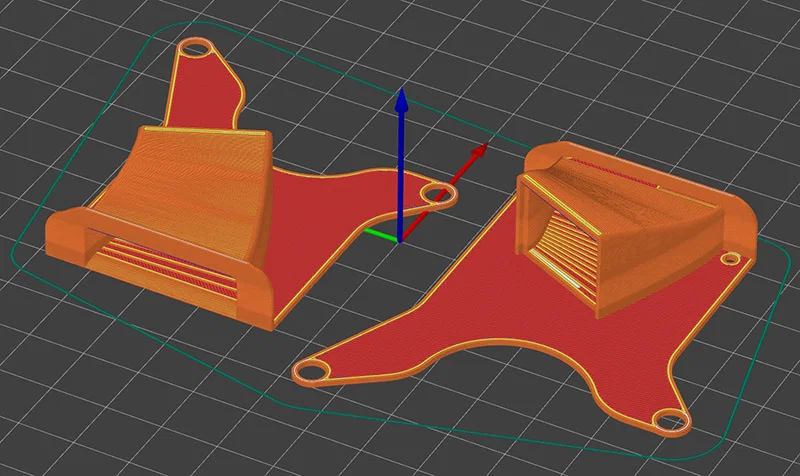
Task: Click the red X-axis arrow of the gizmo
Action: 444,192
